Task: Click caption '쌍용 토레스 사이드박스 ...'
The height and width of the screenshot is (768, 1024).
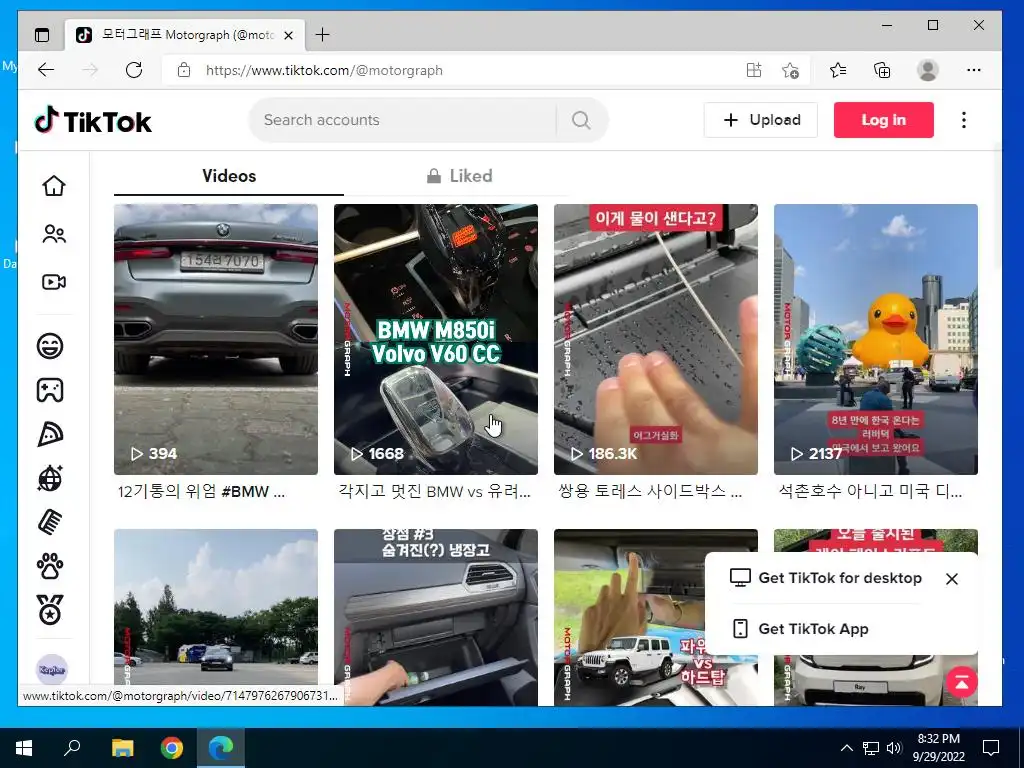Action: [650, 492]
